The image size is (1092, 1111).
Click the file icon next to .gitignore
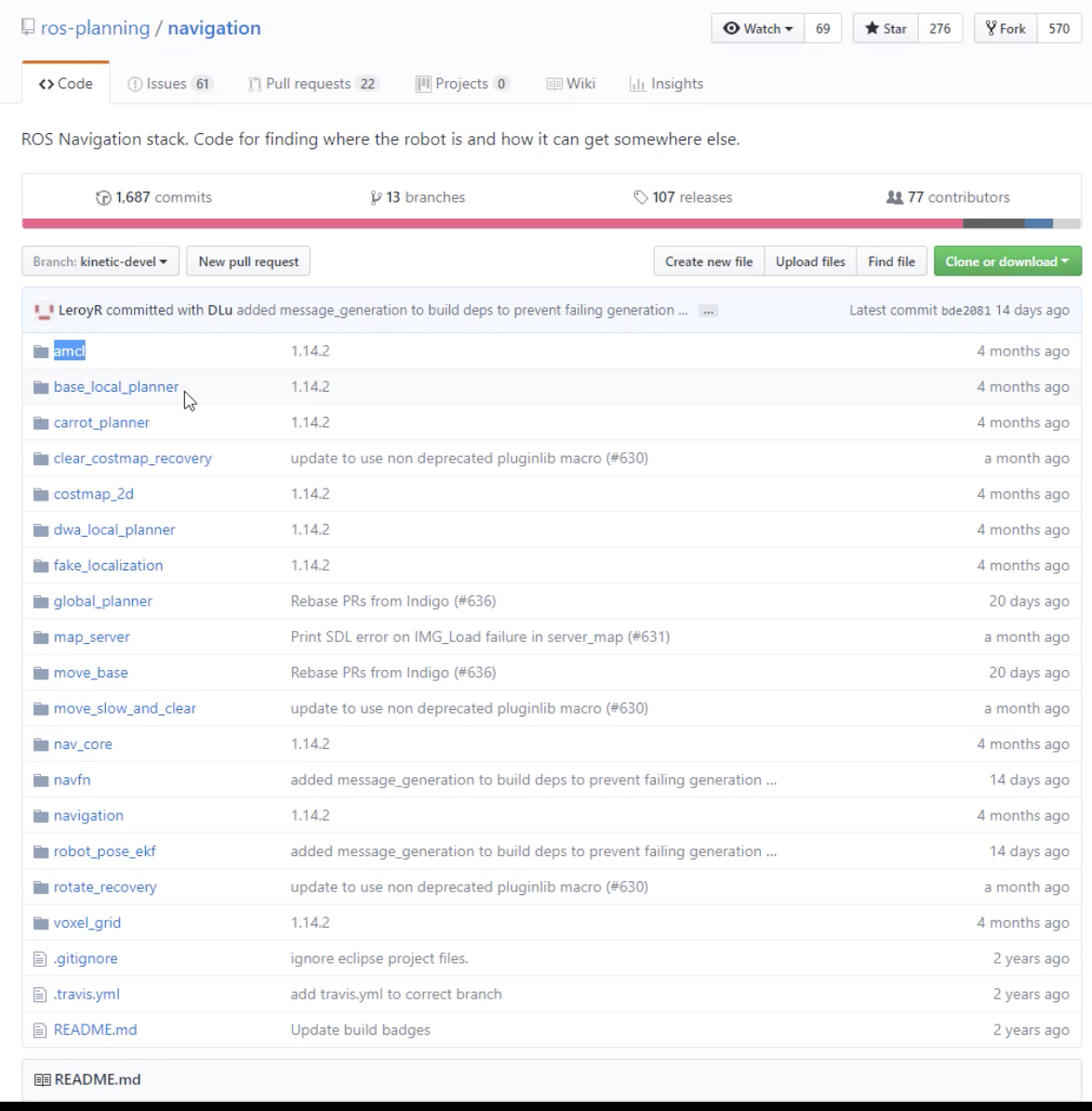(x=40, y=959)
